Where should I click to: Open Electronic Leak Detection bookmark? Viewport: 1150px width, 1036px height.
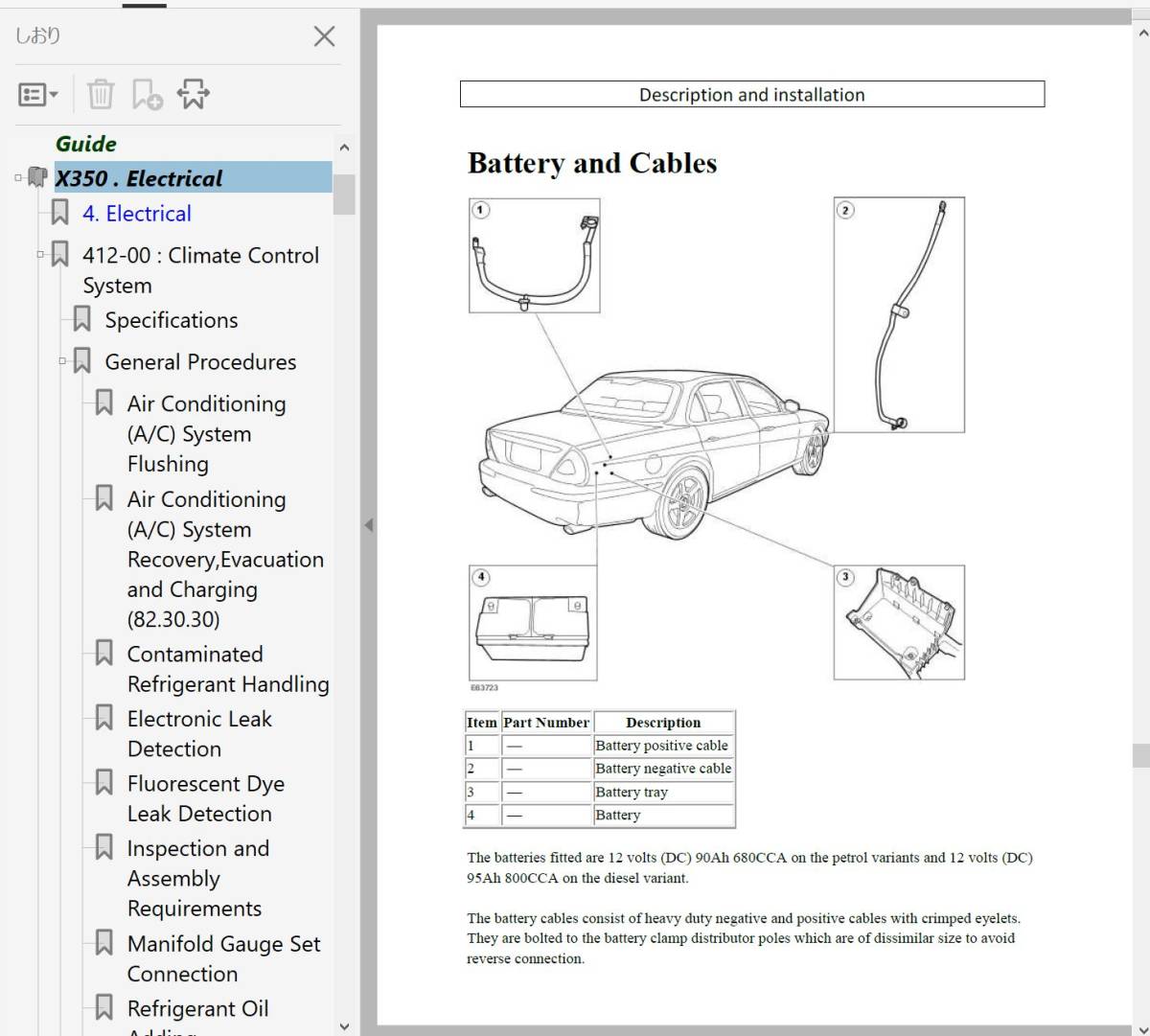click(199, 733)
